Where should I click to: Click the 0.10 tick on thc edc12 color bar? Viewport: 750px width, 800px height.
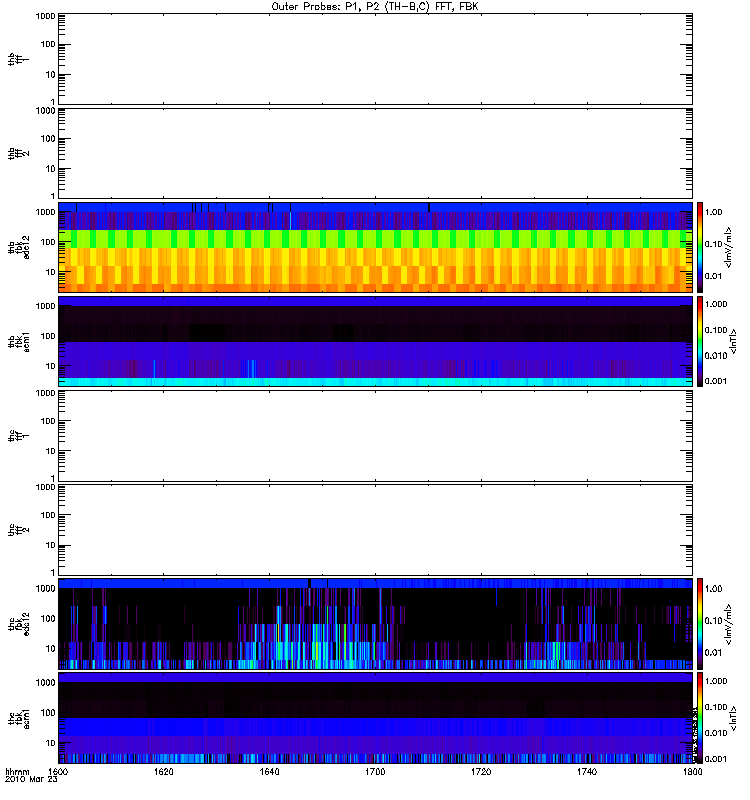(714, 620)
